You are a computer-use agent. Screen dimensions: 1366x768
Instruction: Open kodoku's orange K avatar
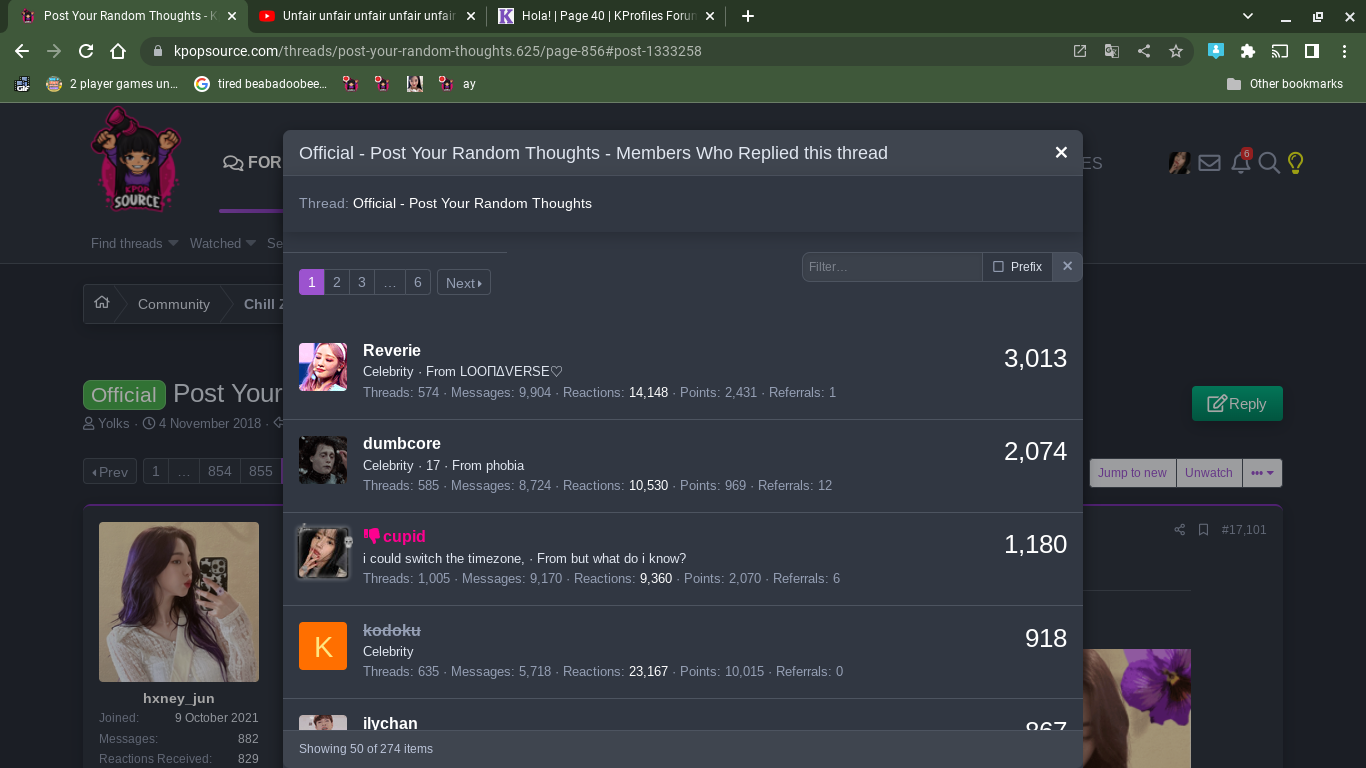323,646
